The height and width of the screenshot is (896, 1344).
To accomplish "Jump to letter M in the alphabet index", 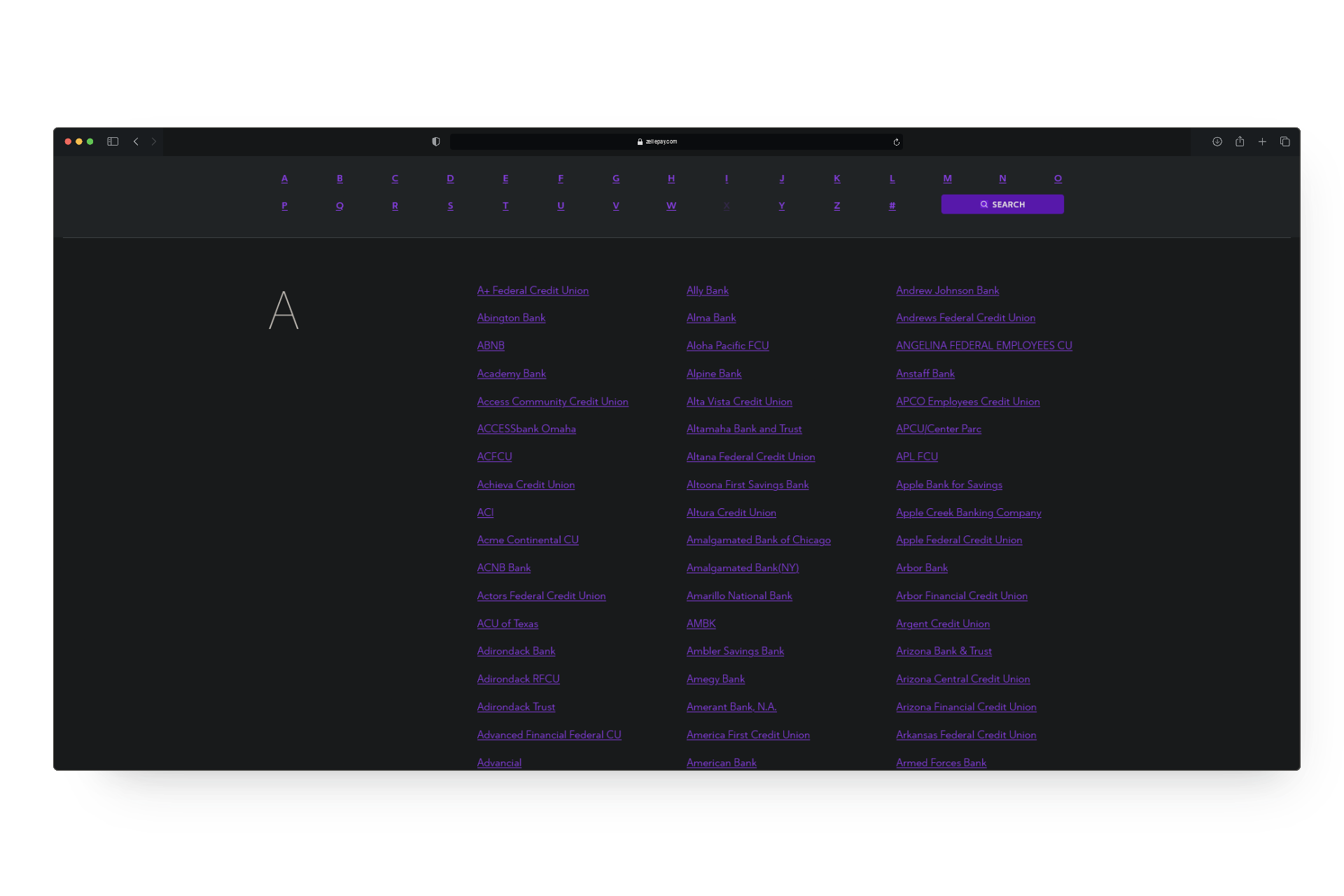I will (947, 178).
